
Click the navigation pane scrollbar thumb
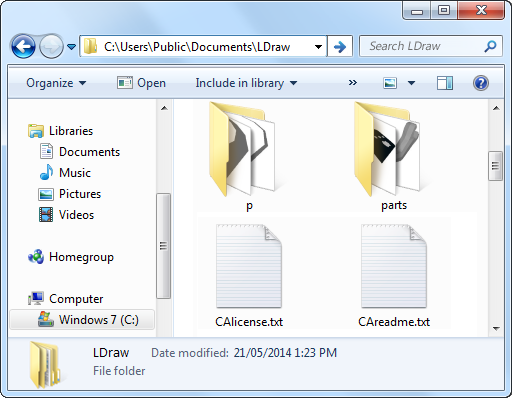click(163, 246)
